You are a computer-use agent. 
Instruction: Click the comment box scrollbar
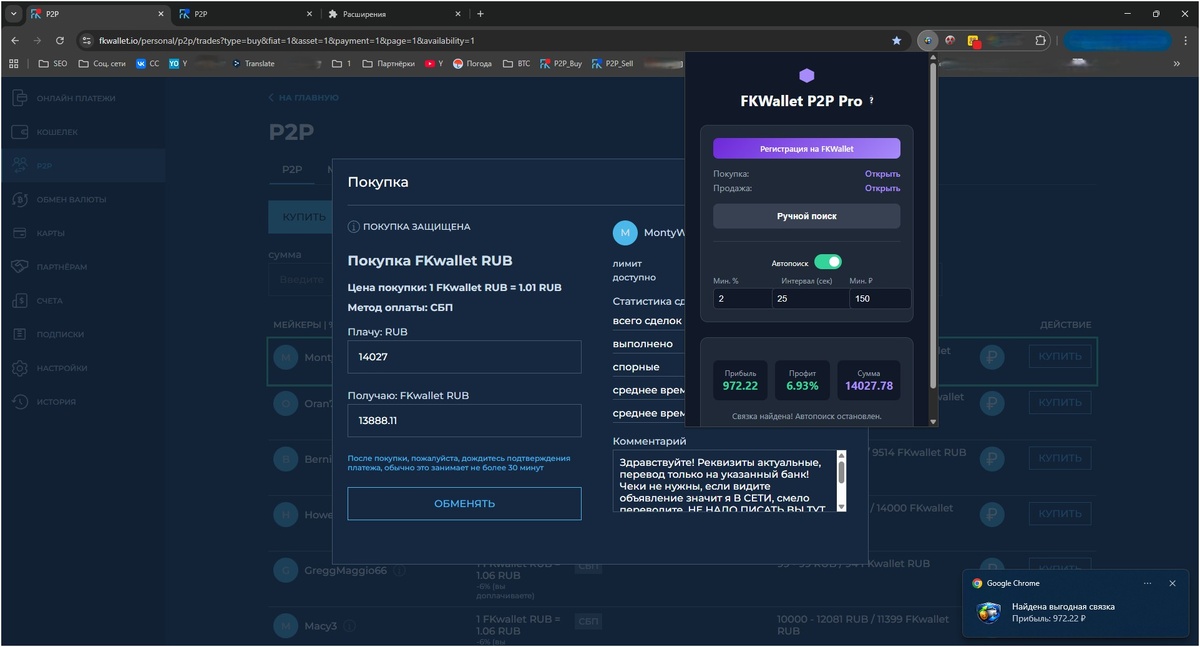pos(841,480)
